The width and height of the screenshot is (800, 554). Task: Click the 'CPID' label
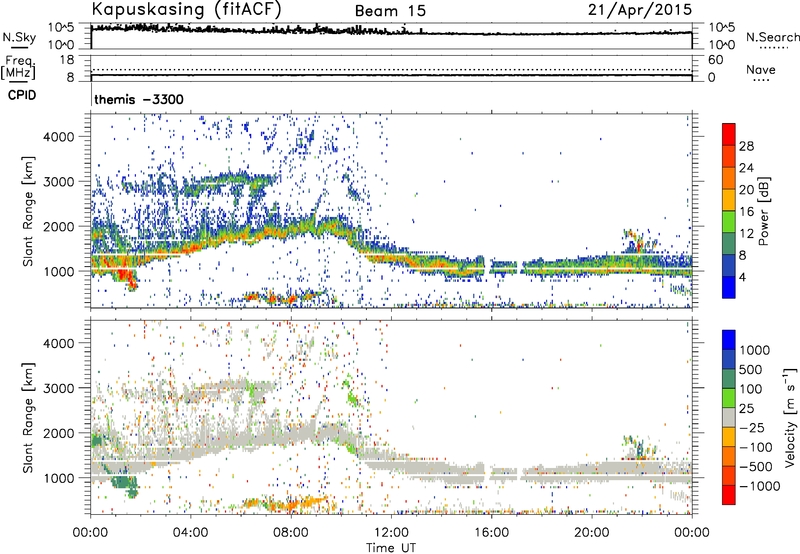click(22, 95)
